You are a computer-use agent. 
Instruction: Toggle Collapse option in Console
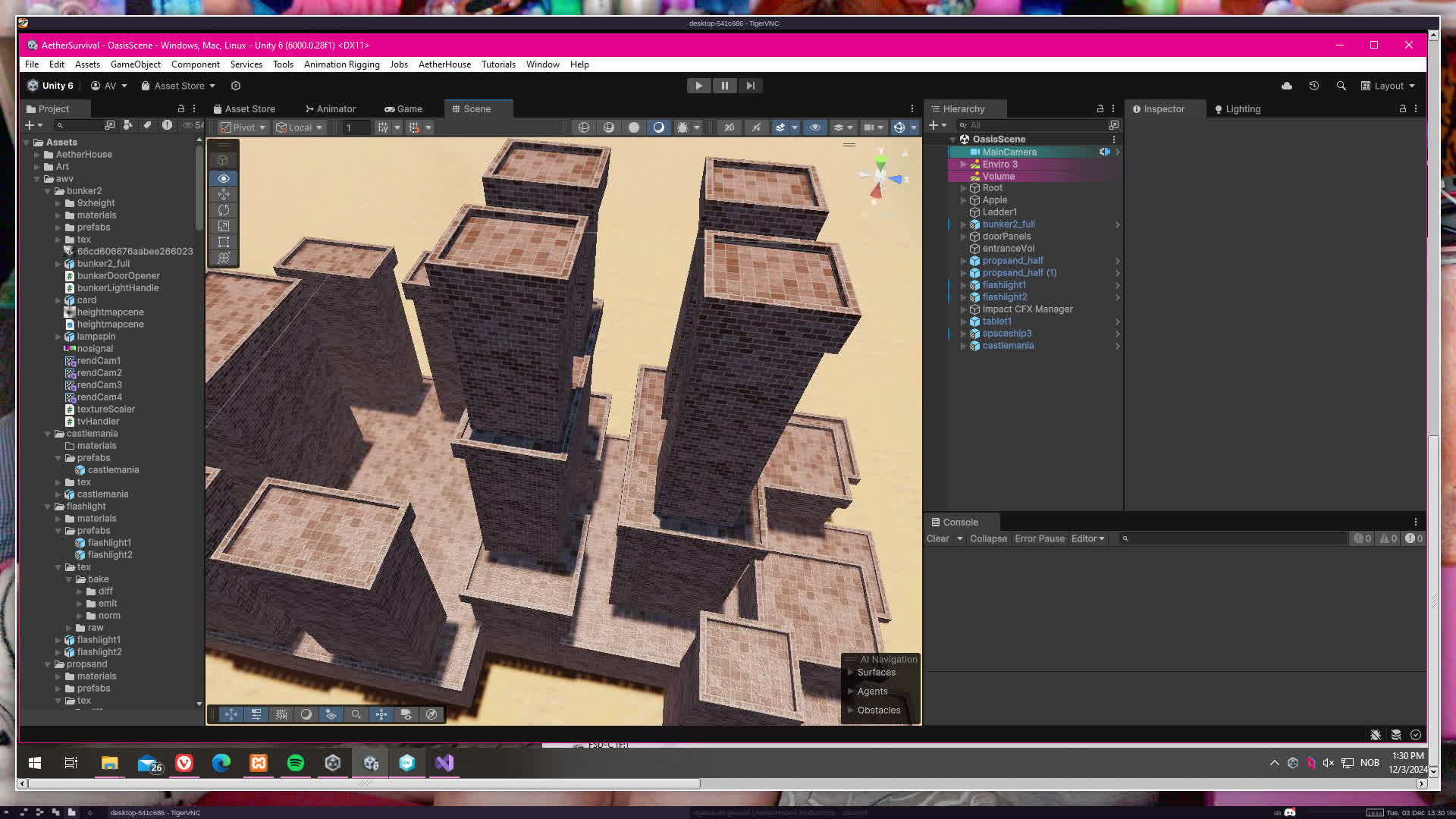coord(988,538)
